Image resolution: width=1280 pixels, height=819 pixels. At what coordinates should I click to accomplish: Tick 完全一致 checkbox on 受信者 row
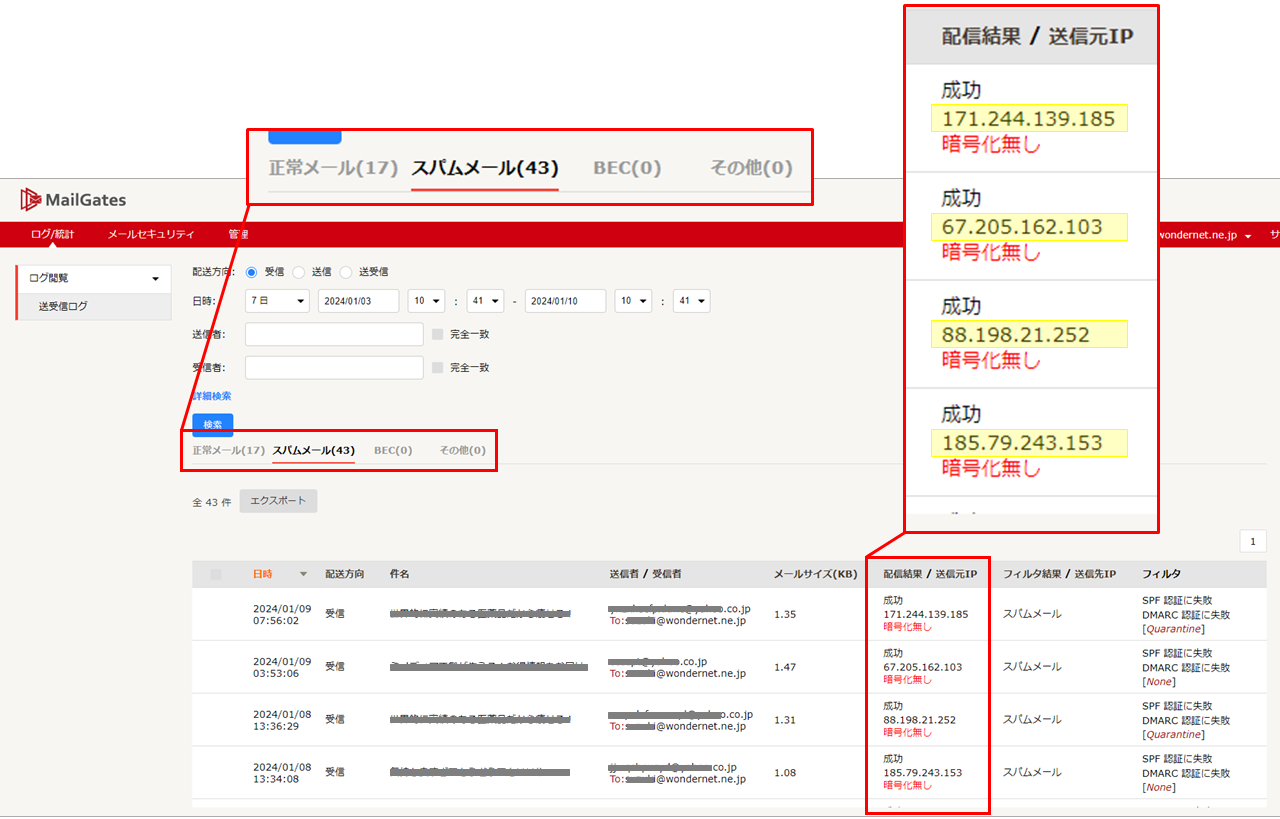click(x=437, y=367)
